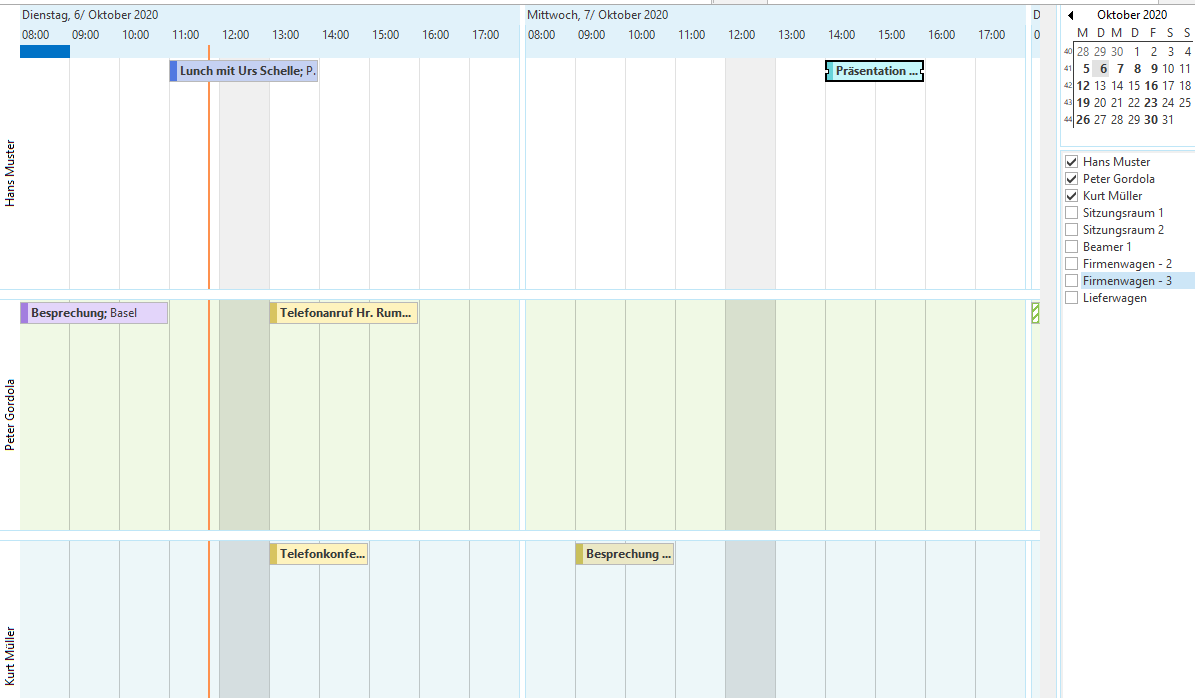
Task: Go to previous month in mini calendar
Action: click(1071, 14)
